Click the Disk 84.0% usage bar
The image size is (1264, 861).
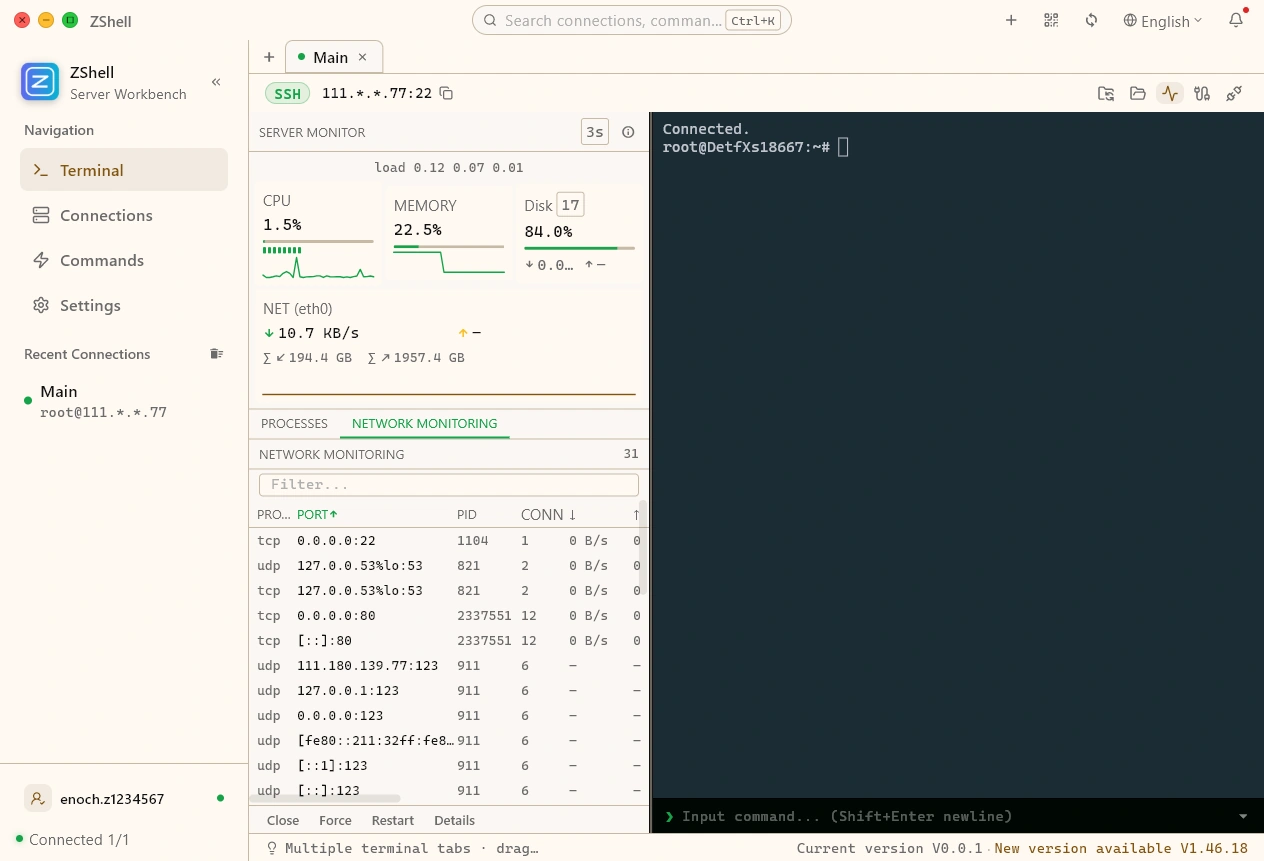coord(579,248)
